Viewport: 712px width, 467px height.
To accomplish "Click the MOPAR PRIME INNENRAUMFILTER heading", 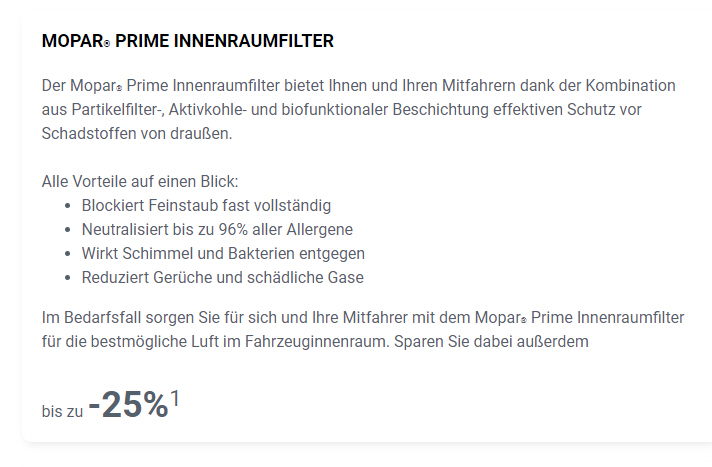I will click(188, 41).
